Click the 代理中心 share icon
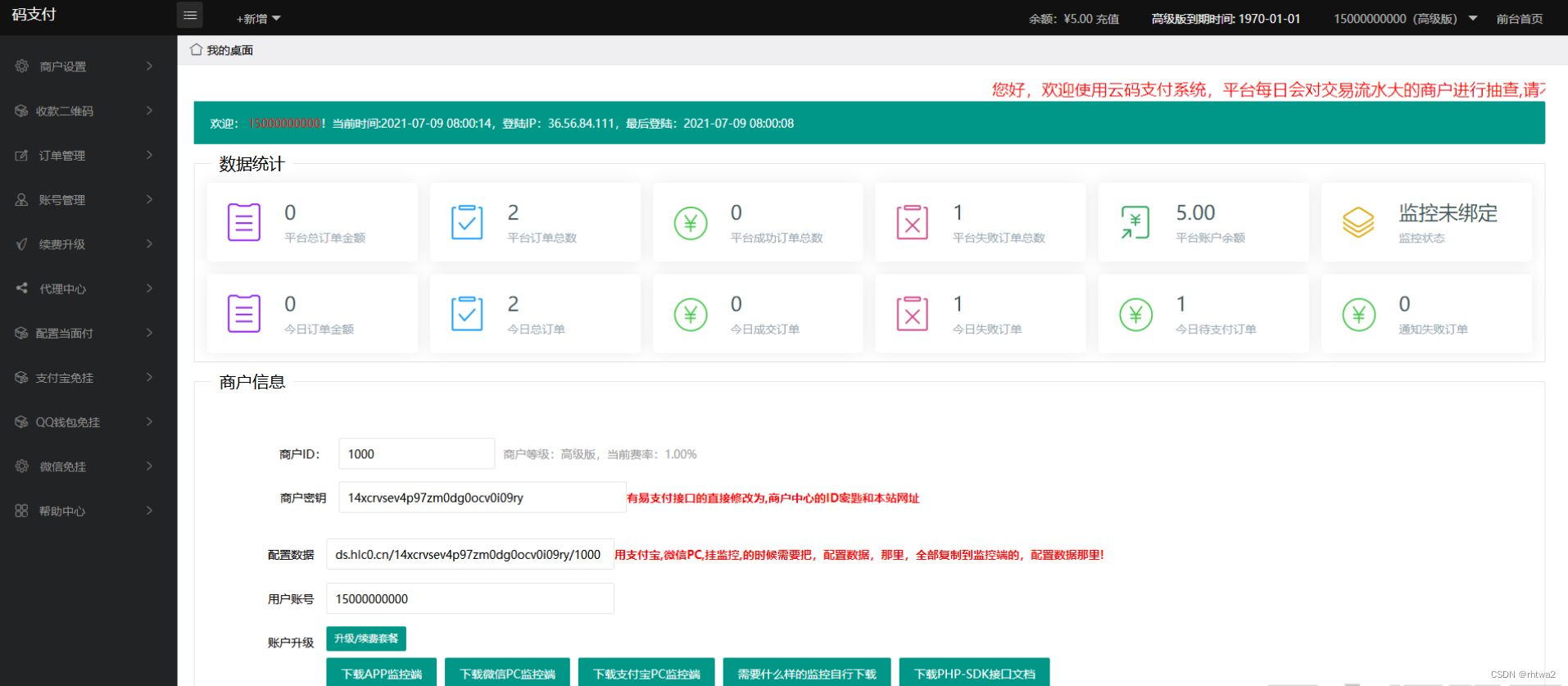The height and width of the screenshot is (686, 1568). [x=21, y=288]
